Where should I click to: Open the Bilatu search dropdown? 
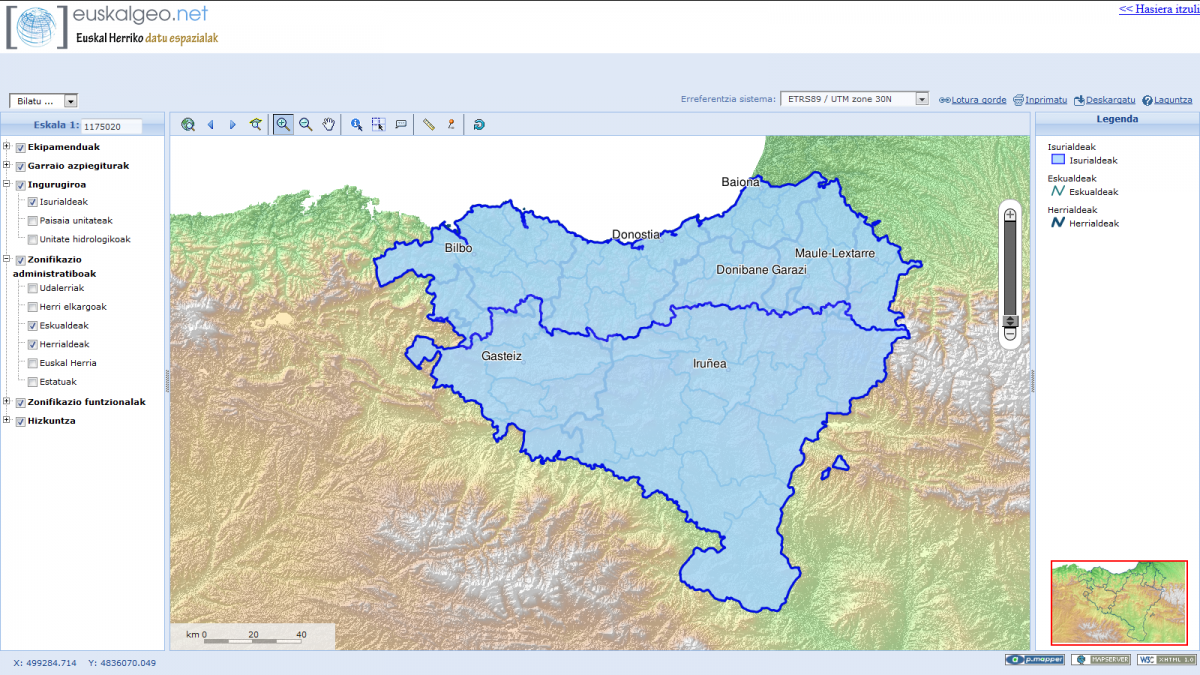tap(70, 101)
